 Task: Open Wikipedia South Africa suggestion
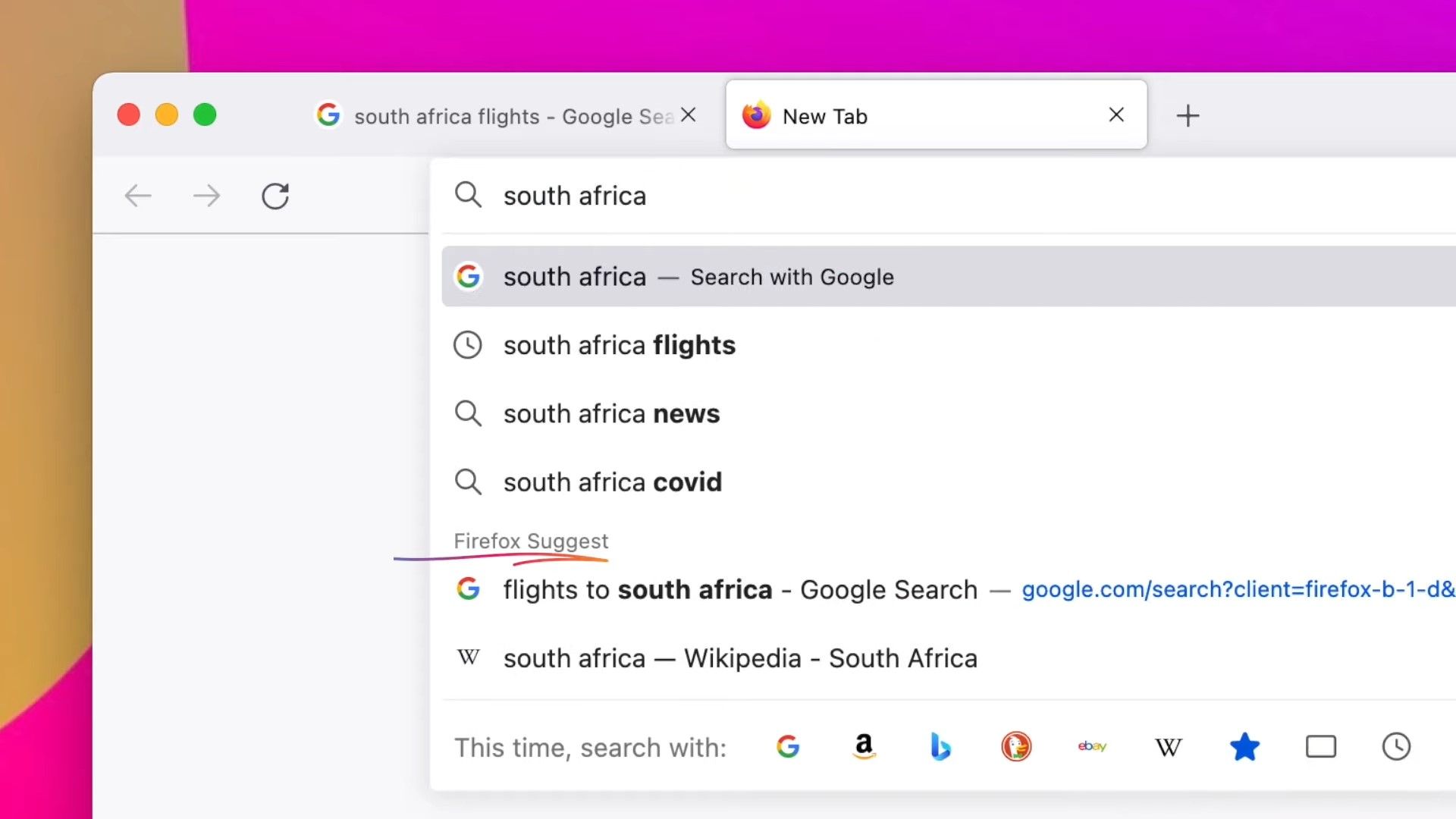(x=949, y=657)
